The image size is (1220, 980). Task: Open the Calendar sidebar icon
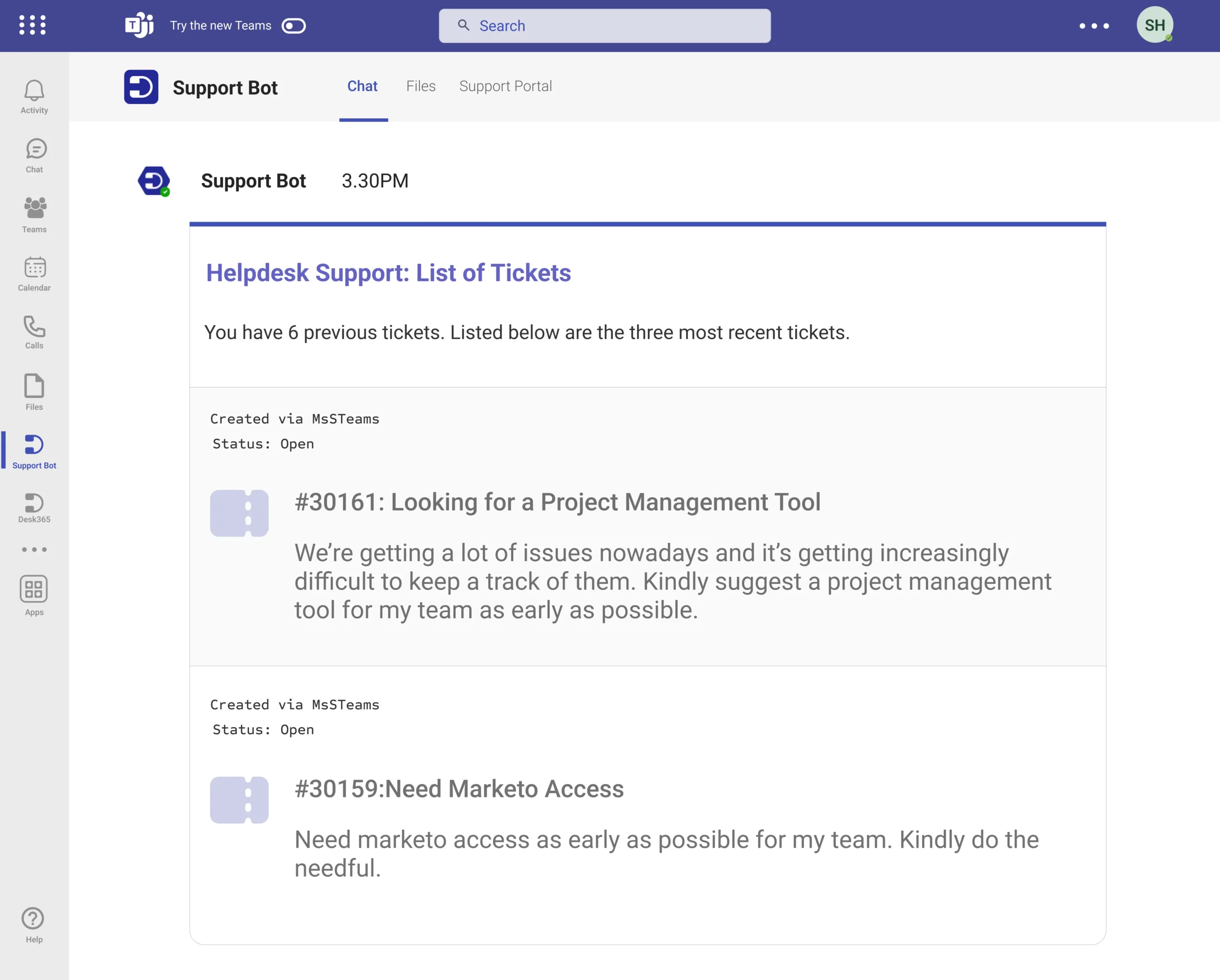coord(34,267)
